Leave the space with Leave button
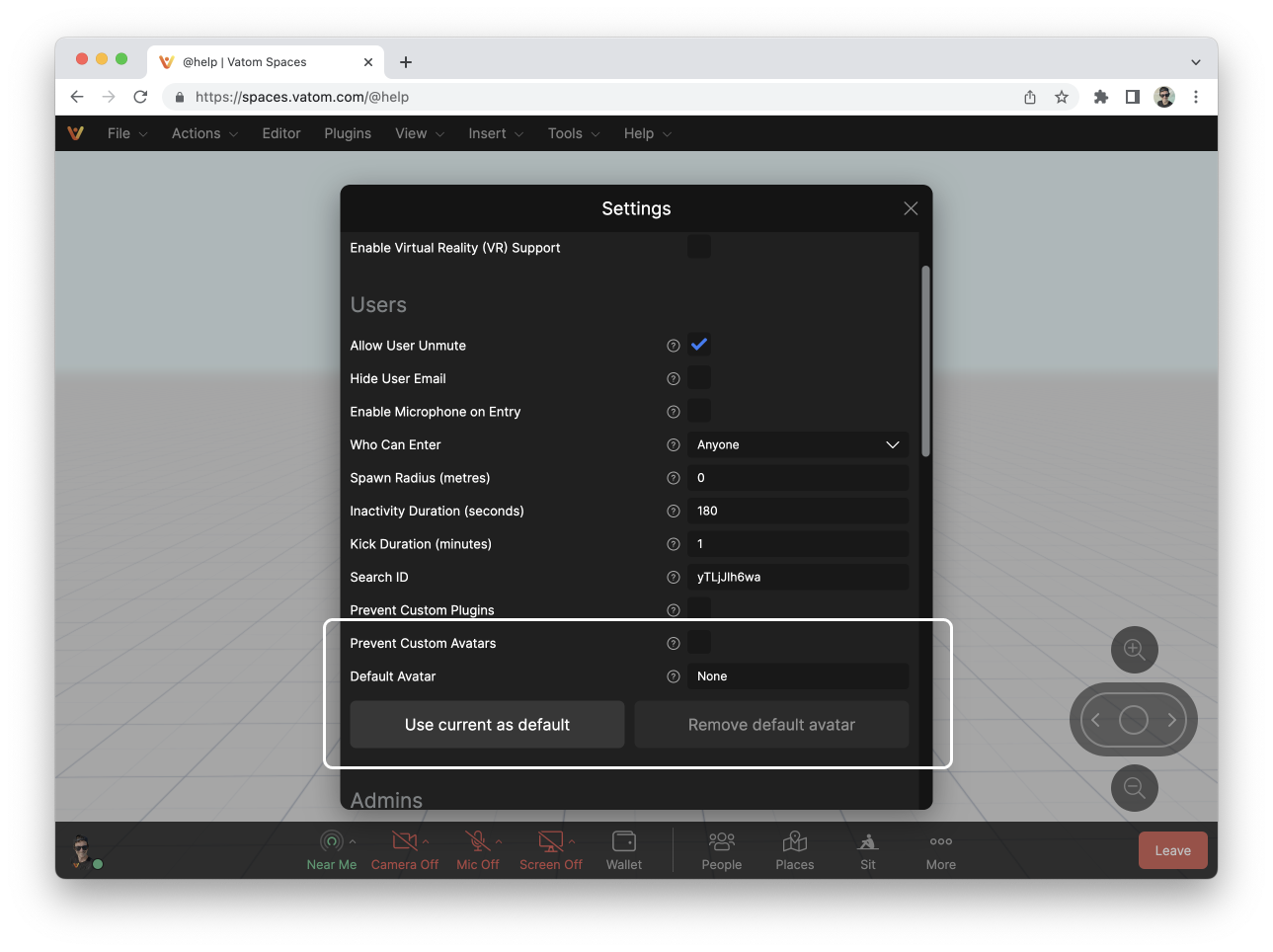Image resolution: width=1273 pixels, height=952 pixels. pyautogui.click(x=1173, y=850)
